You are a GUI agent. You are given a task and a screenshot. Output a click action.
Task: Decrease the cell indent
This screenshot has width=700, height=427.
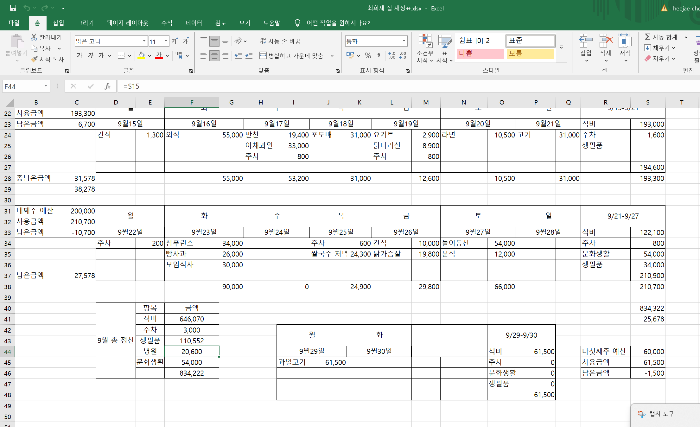click(x=238, y=56)
